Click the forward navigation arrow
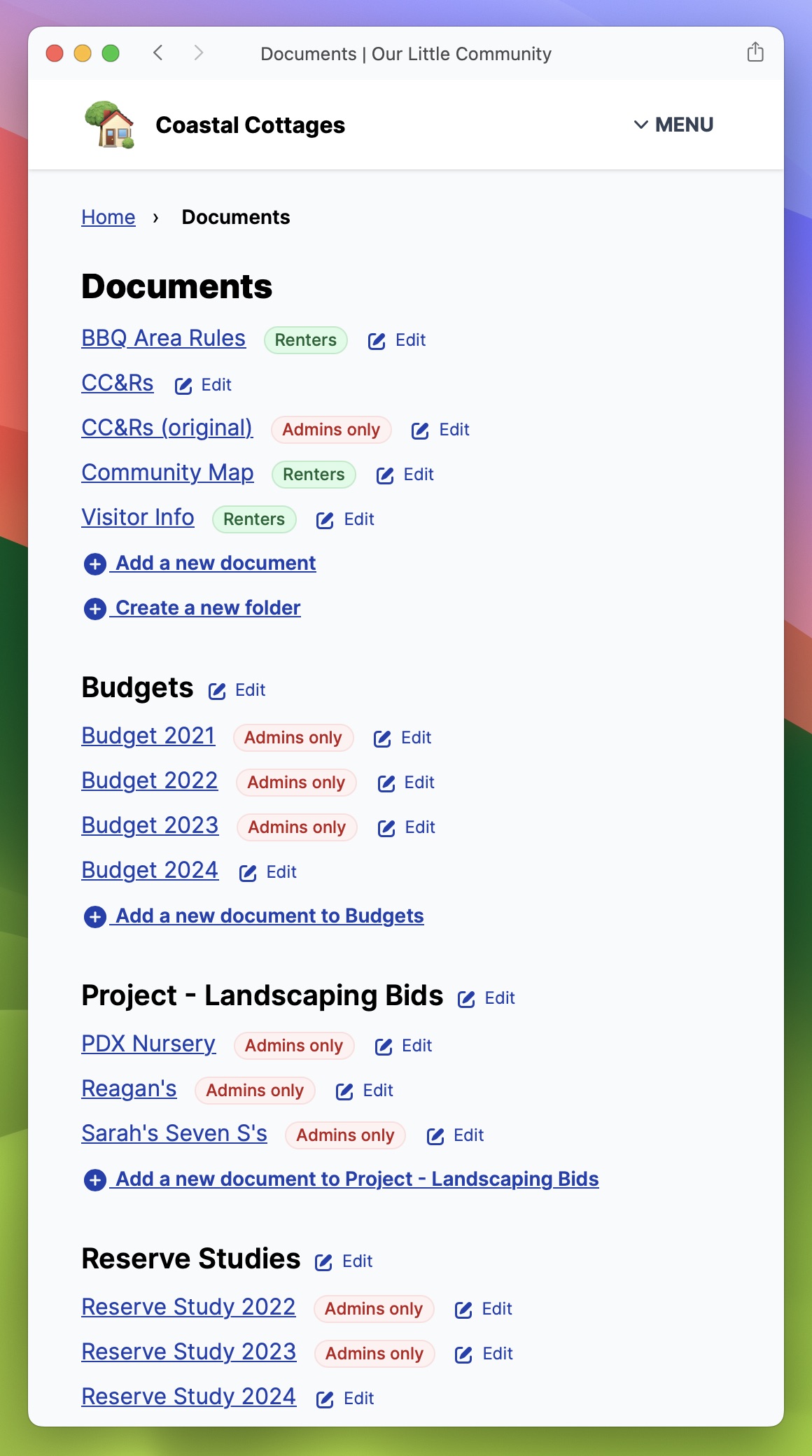This screenshot has width=812, height=1456. tap(199, 53)
